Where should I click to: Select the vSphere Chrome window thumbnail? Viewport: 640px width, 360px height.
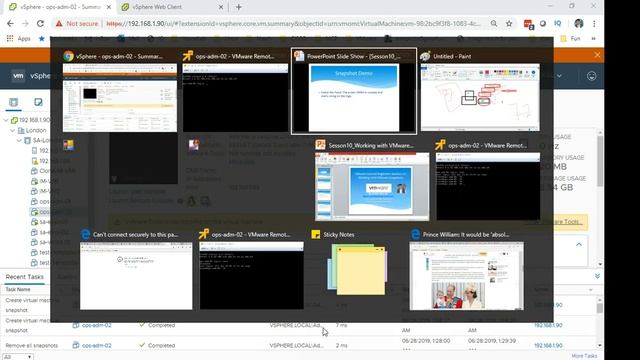coord(120,98)
